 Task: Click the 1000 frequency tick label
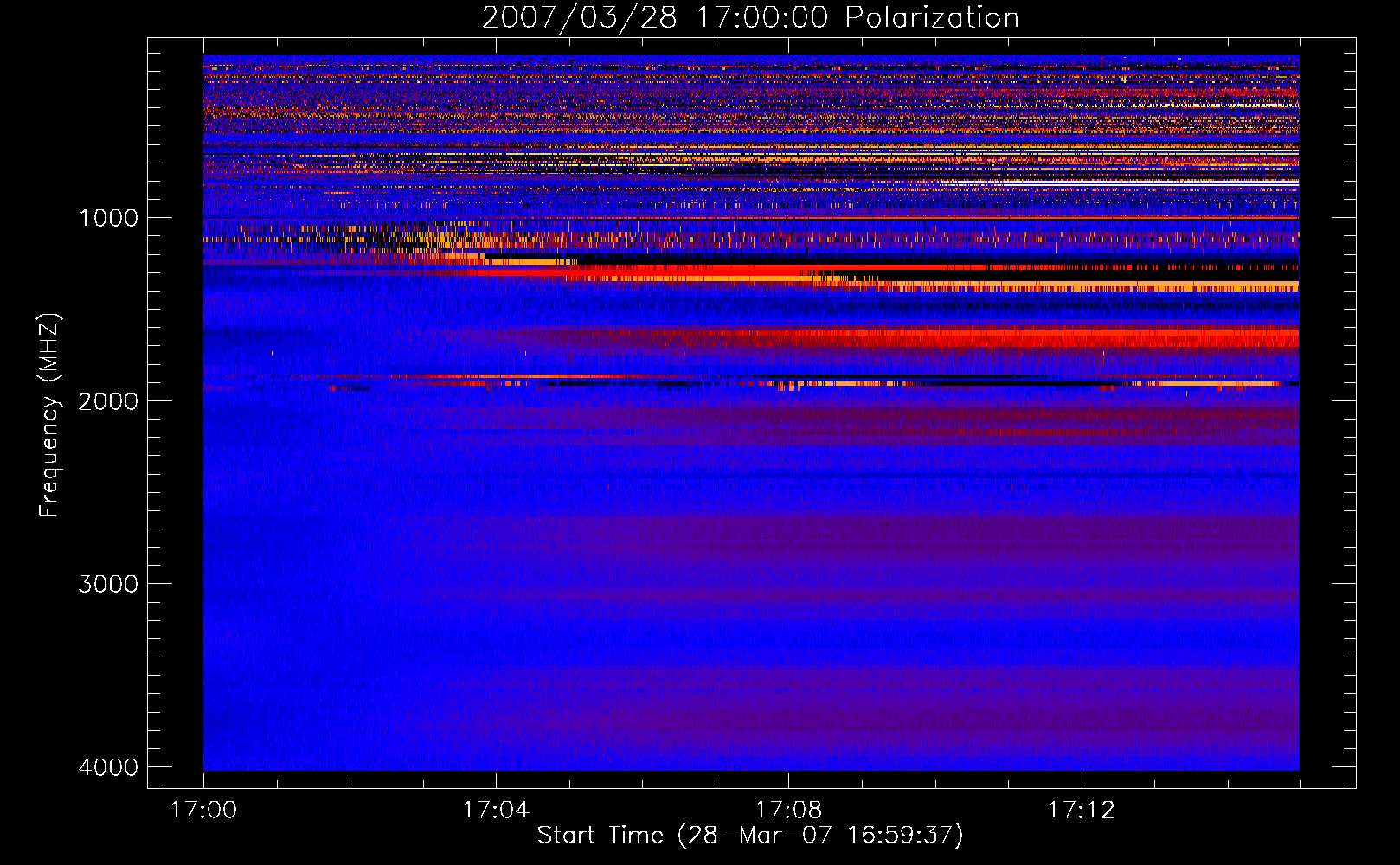pyautogui.click(x=109, y=218)
